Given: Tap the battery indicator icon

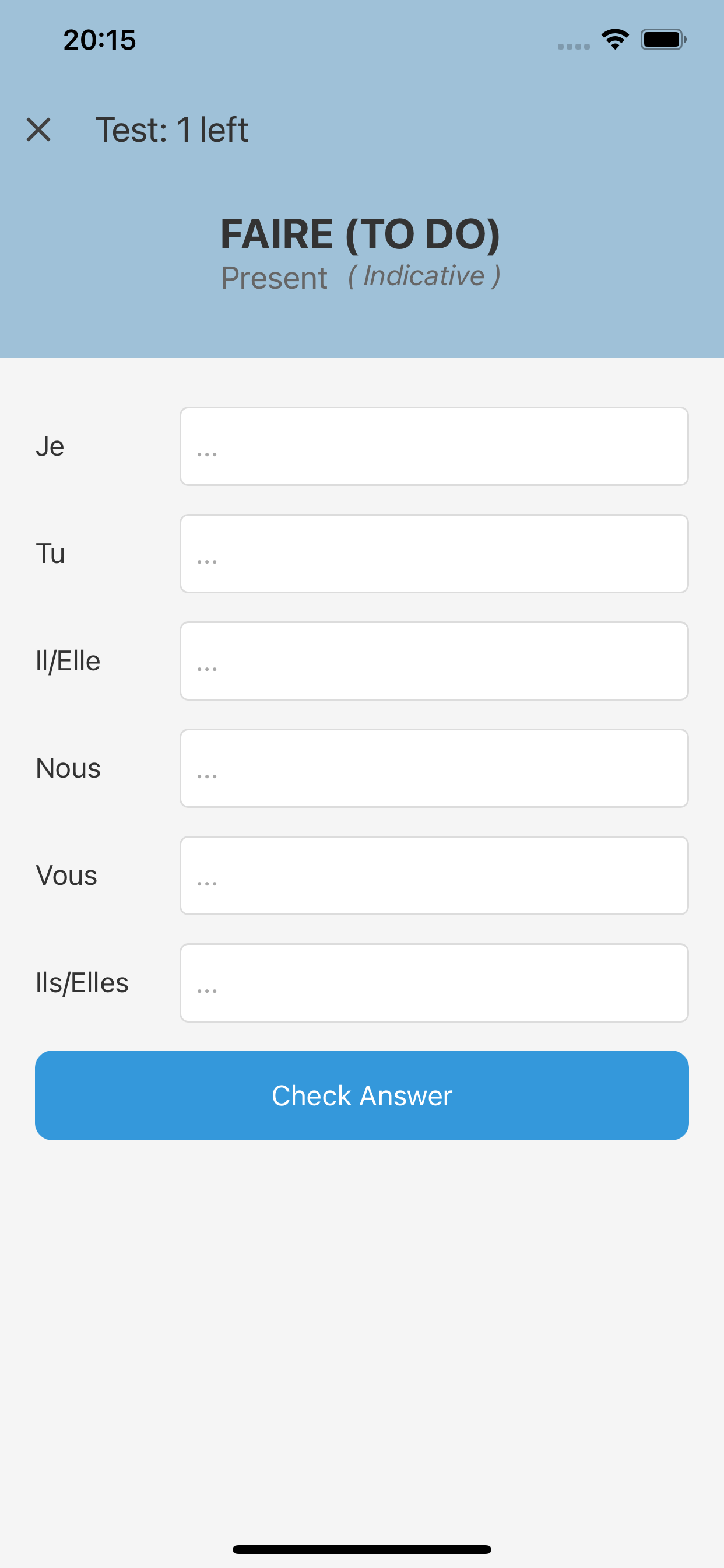Looking at the screenshot, I should coord(663,40).
